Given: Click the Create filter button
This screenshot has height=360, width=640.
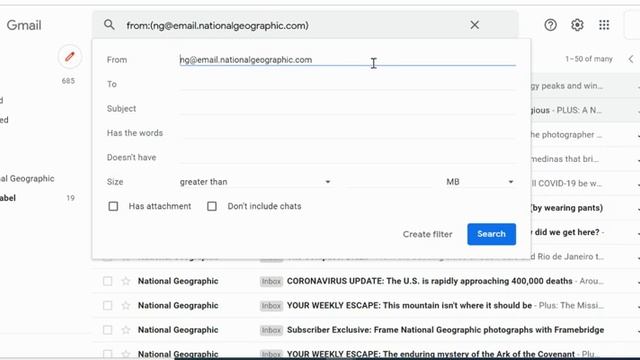Looking at the screenshot, I should tap(427, 234).
